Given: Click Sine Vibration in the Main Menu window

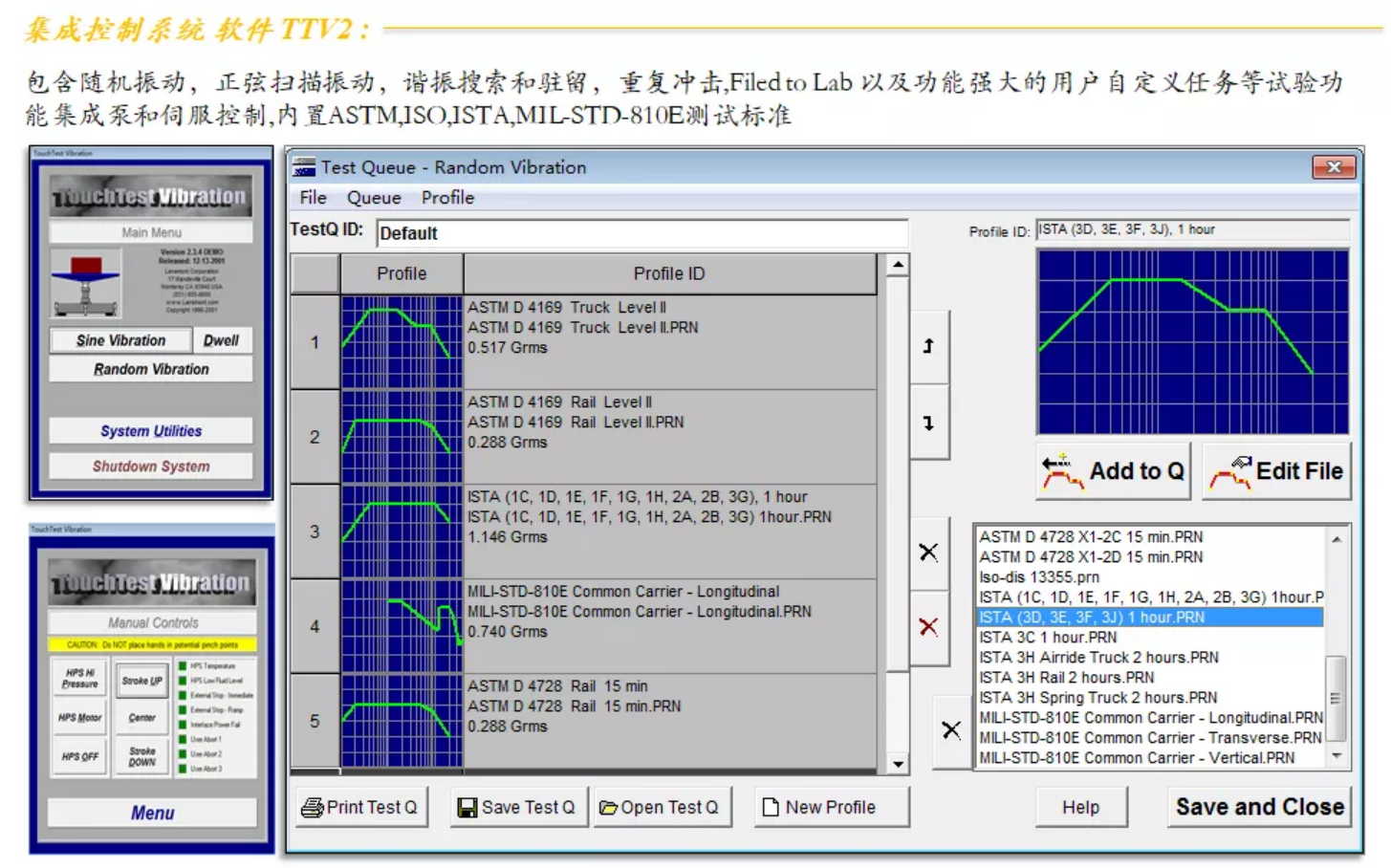Looking at the screenshot, I should [x=120, y=340].
